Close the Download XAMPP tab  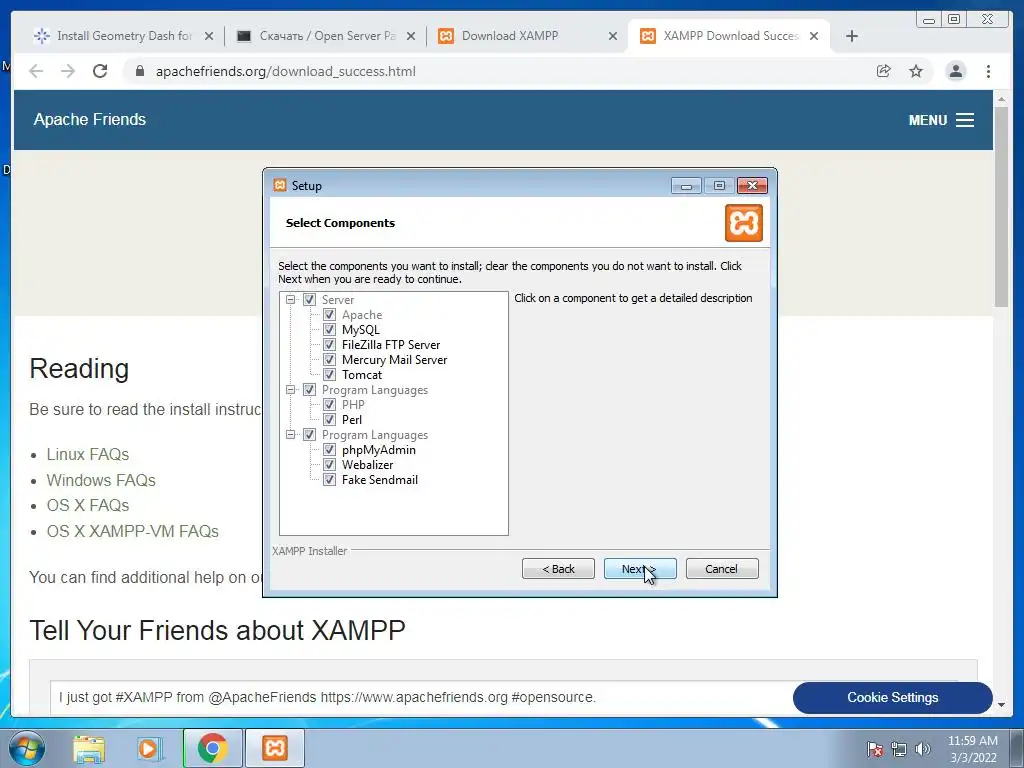(613, 36)
